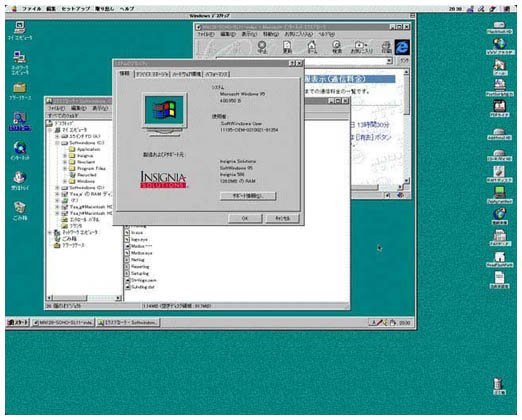Click the Internet Explorer 'e' logo

click(402, 47)
